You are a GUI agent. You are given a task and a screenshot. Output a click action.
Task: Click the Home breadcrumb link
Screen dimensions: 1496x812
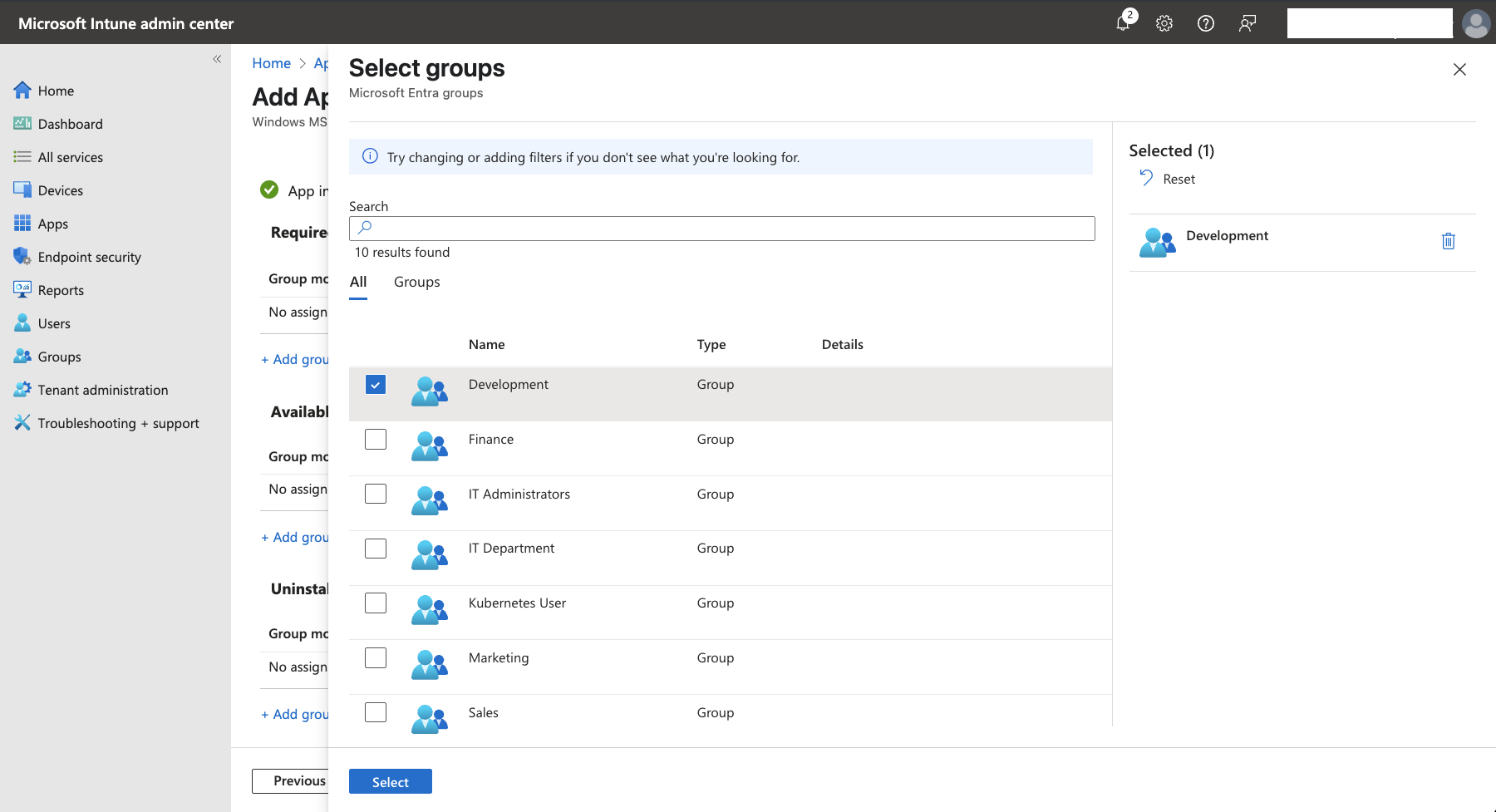coord(271,63)
